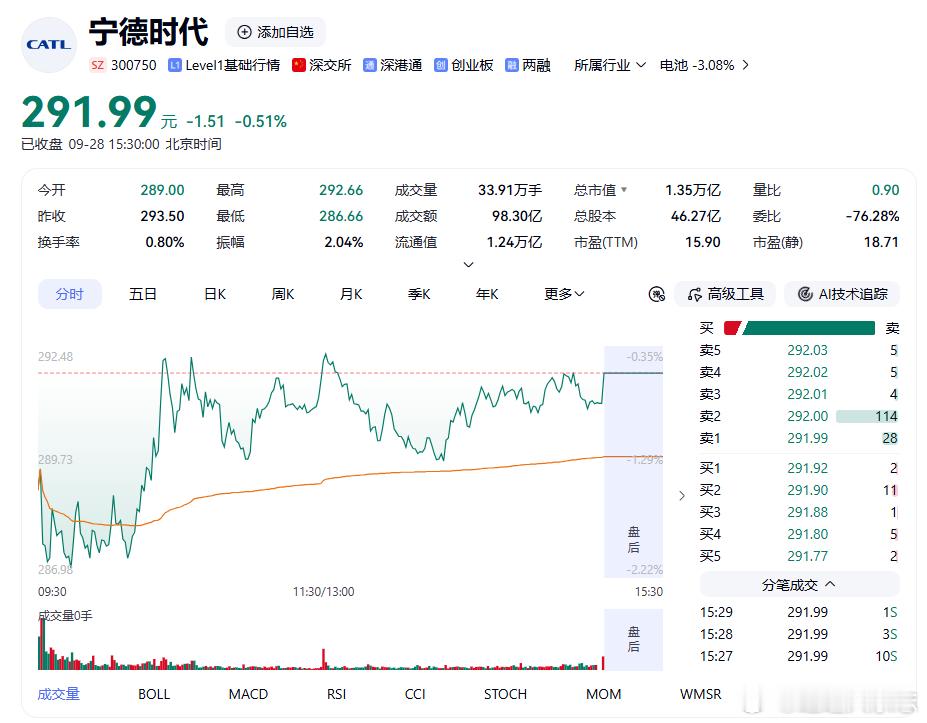Click the 买3 price 291.88
927x723 pixels.
[808, 512]
